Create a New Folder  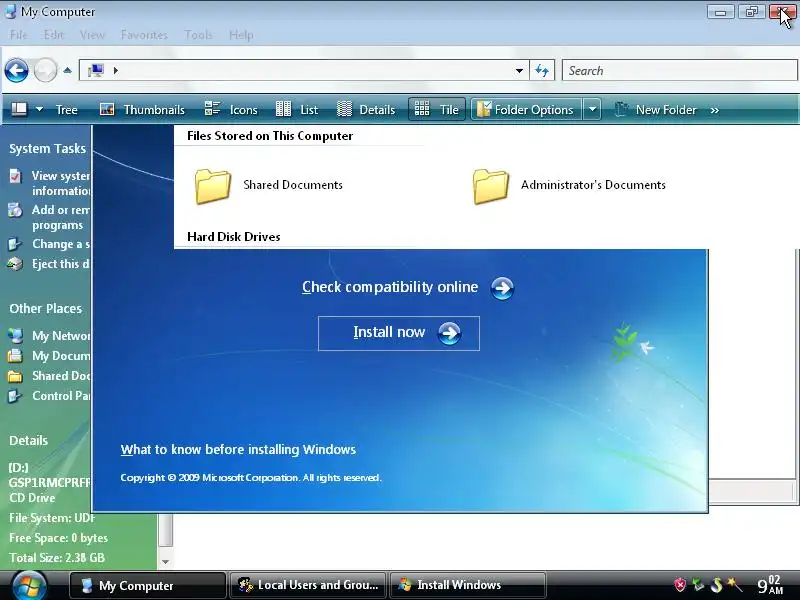click(656, 110)
